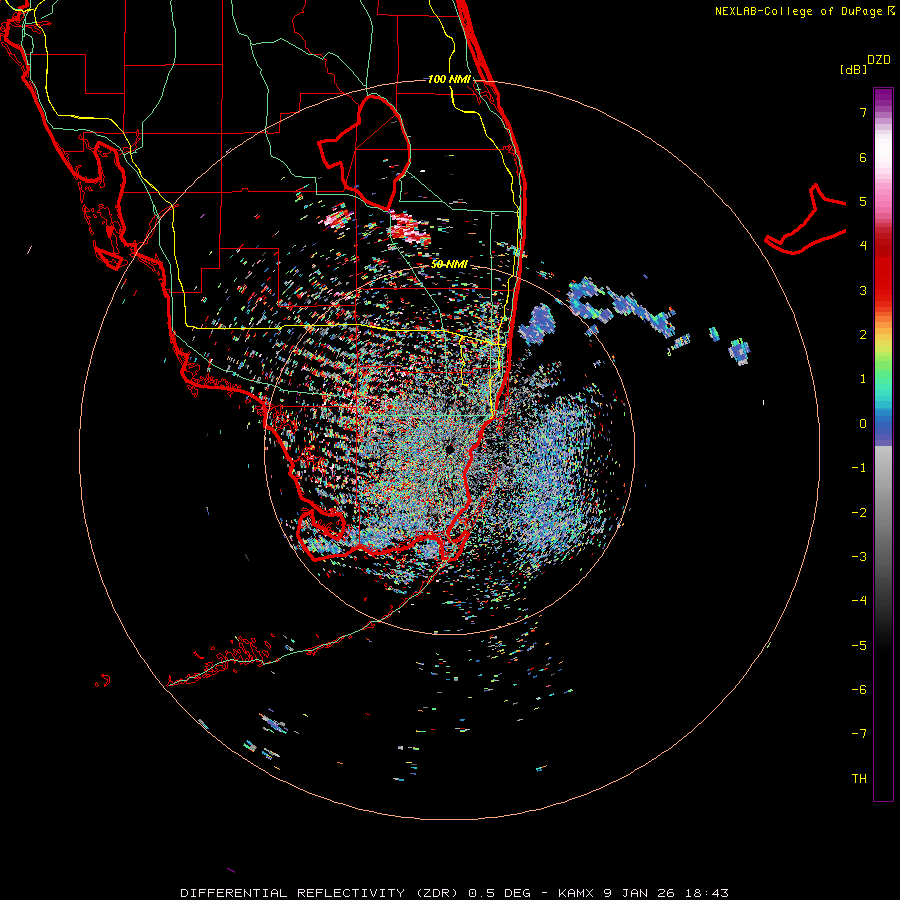Select the -2 scale label

tap(859, 513)
